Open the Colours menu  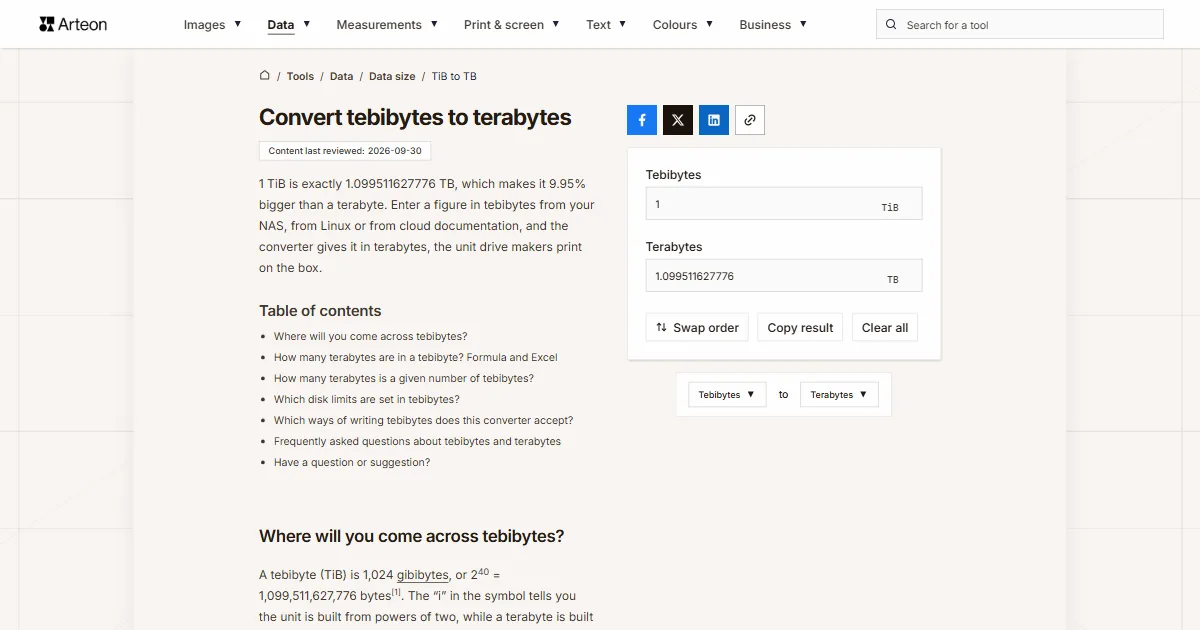click(x=683, y=25)
